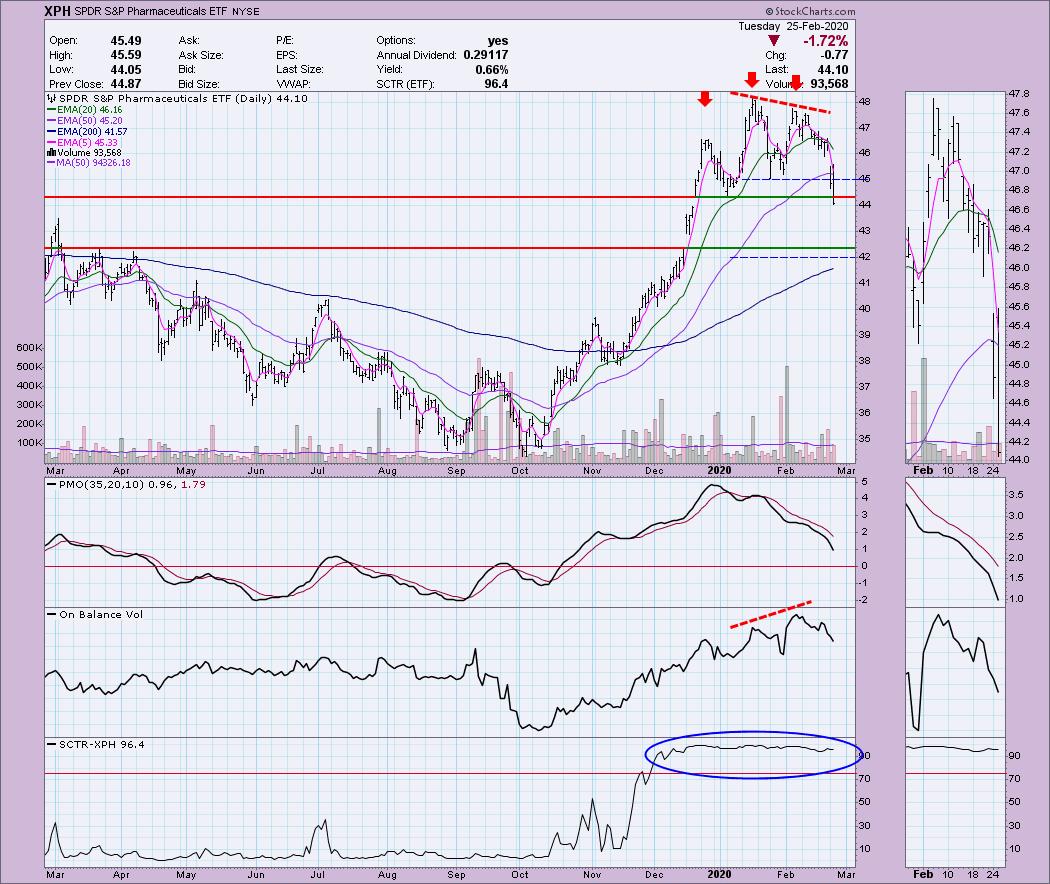Click the blue EMA(200) legend line swatch

(52, 132)
